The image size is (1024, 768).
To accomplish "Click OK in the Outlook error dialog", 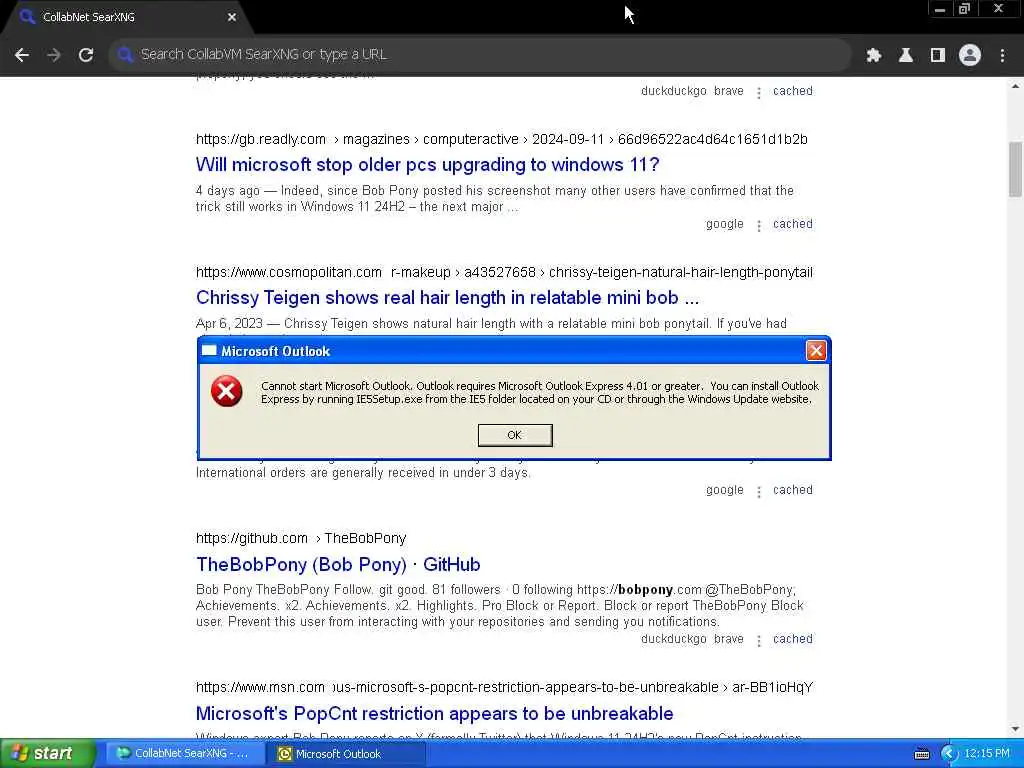I will (x=515, y=435).
